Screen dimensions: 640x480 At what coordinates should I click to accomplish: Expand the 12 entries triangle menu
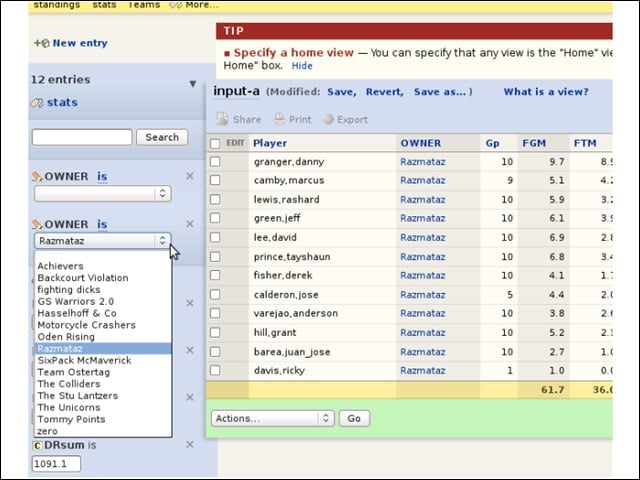[x=193, y=84]
